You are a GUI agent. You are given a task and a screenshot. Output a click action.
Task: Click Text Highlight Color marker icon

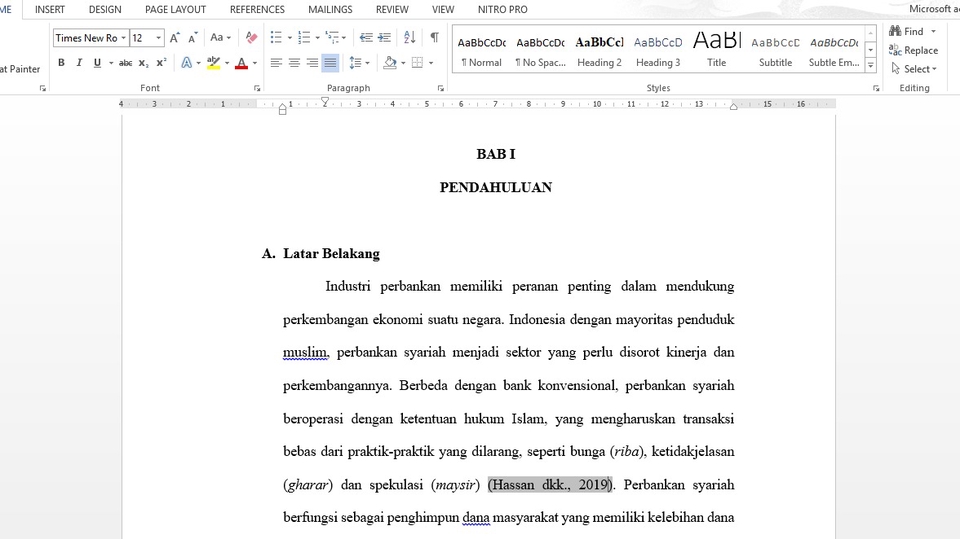(x=213, y=63)
